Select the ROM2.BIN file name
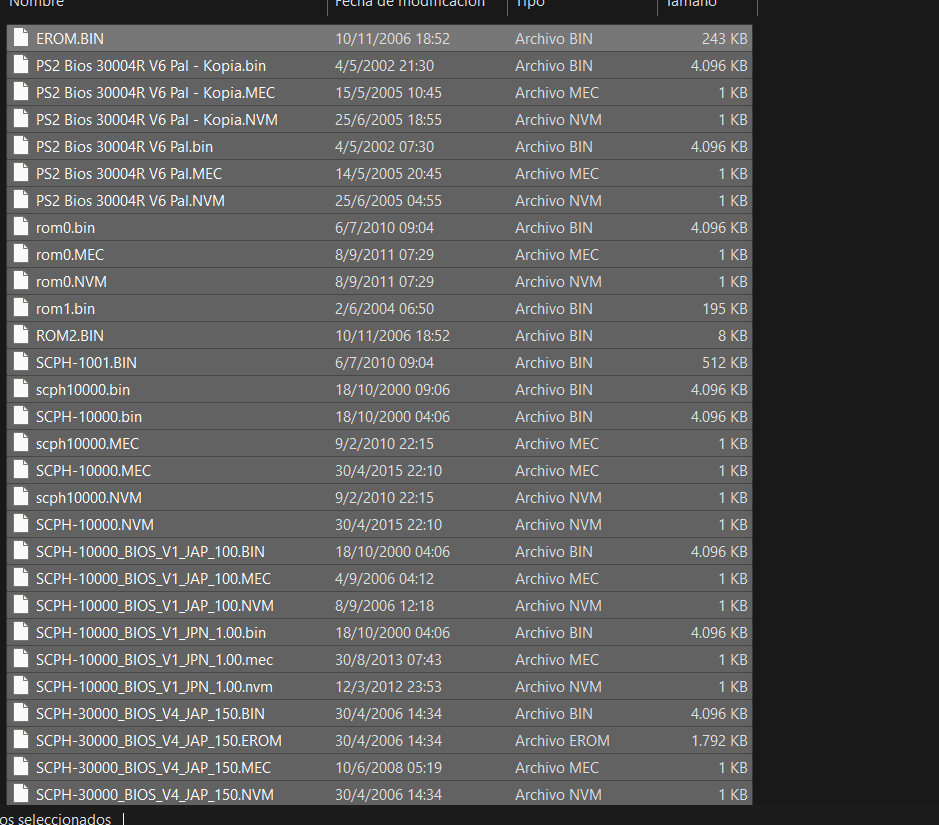Screen dimensions: 939x825 click(x=69, y=336)
